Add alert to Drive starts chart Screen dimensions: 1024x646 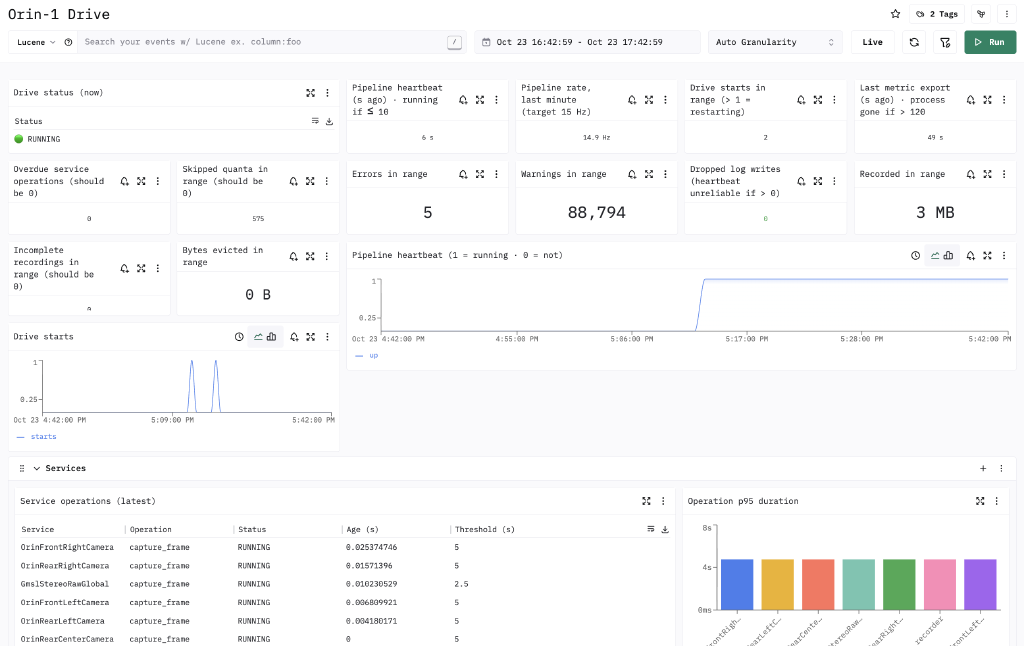pos(295,336)
